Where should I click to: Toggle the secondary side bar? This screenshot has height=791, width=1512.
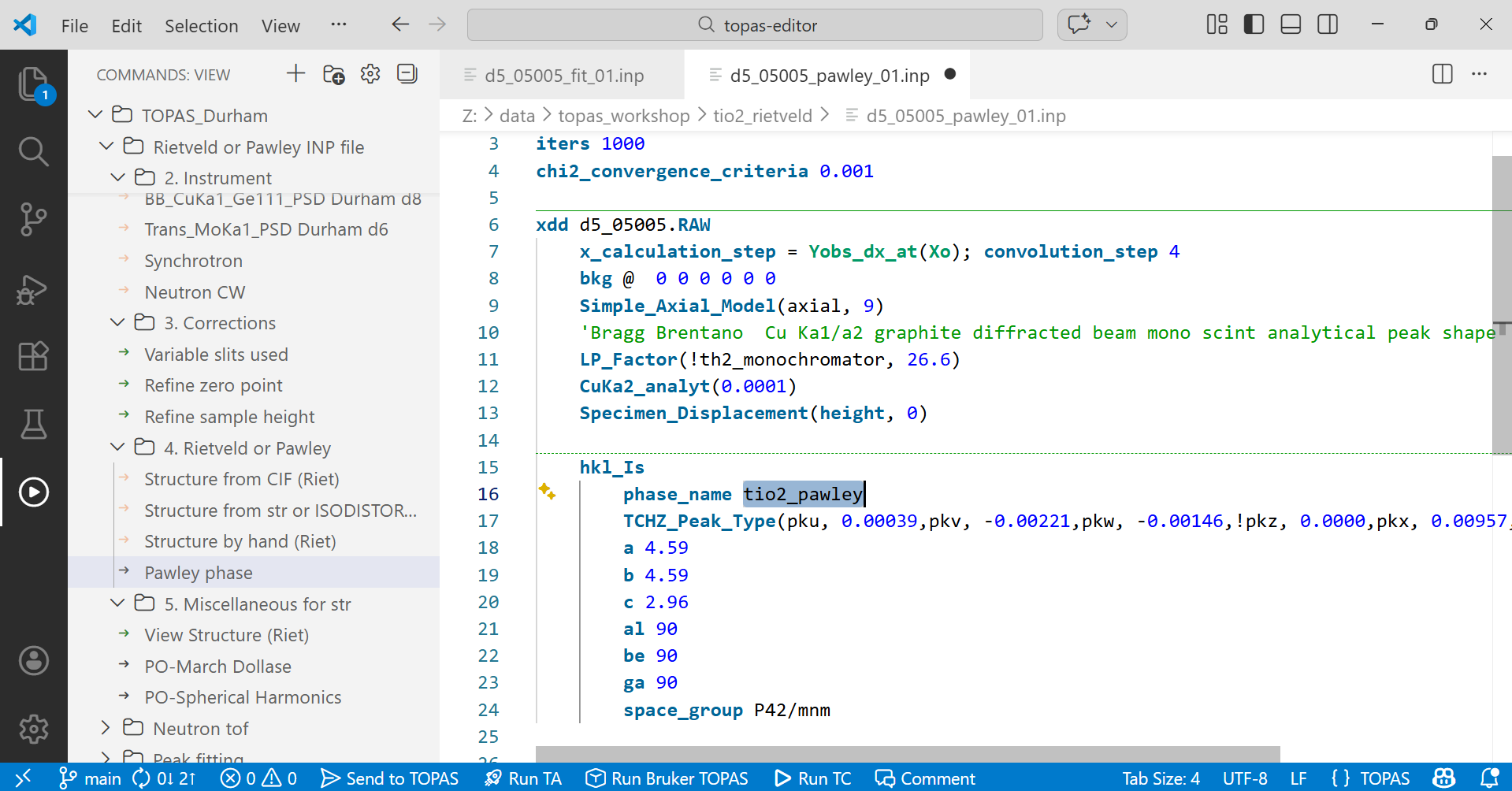(1328, 24)
